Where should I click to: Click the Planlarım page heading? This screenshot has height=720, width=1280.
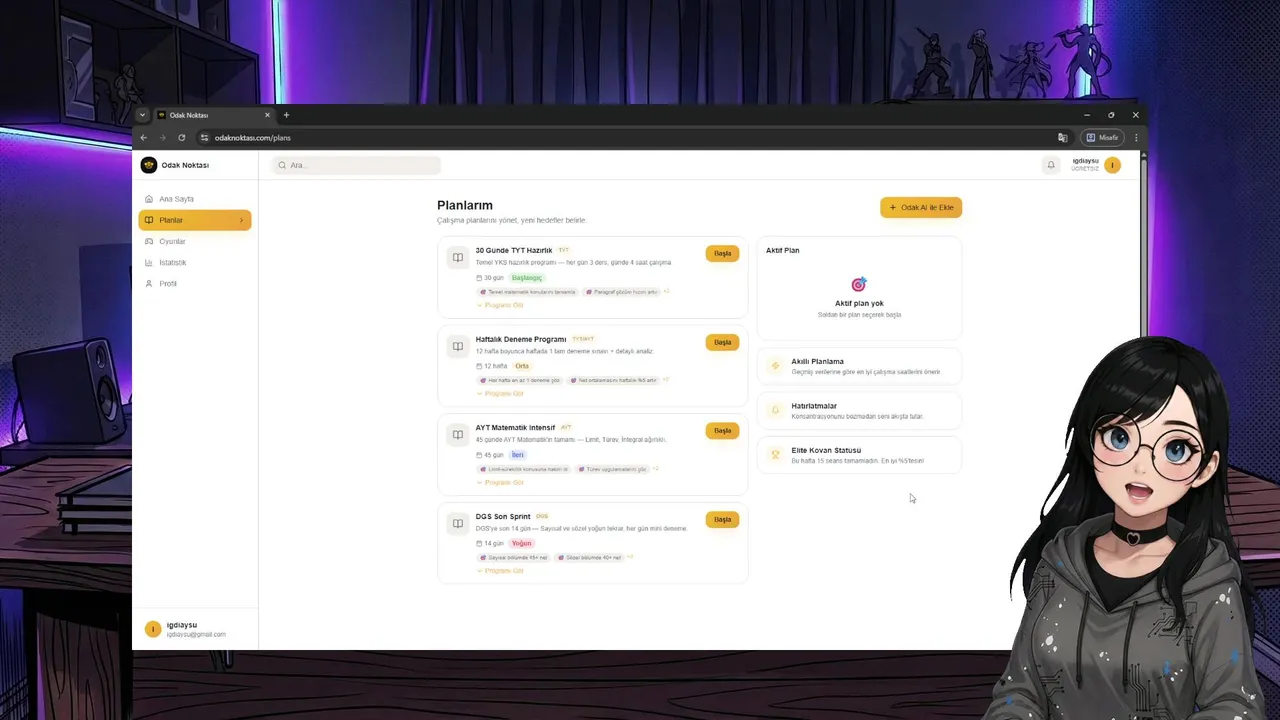coord(465,205)
